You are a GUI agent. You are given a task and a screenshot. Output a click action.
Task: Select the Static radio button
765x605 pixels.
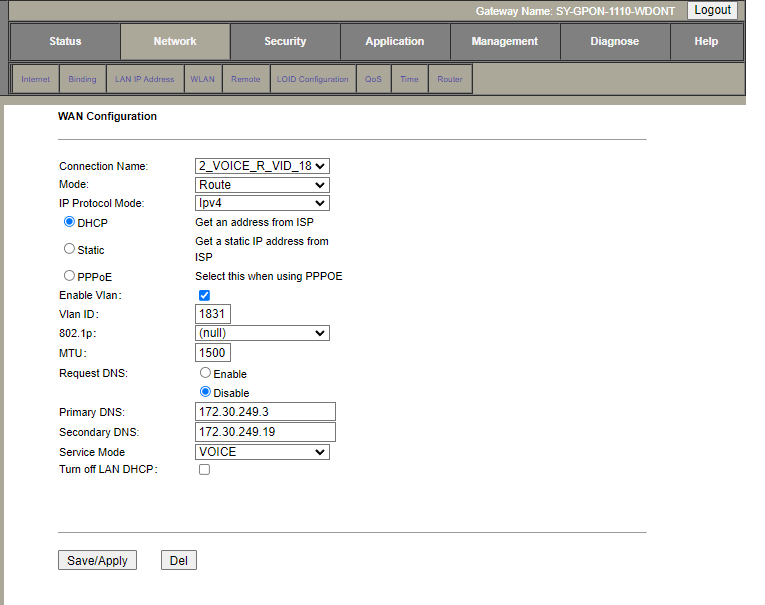(x=69, y=249)
